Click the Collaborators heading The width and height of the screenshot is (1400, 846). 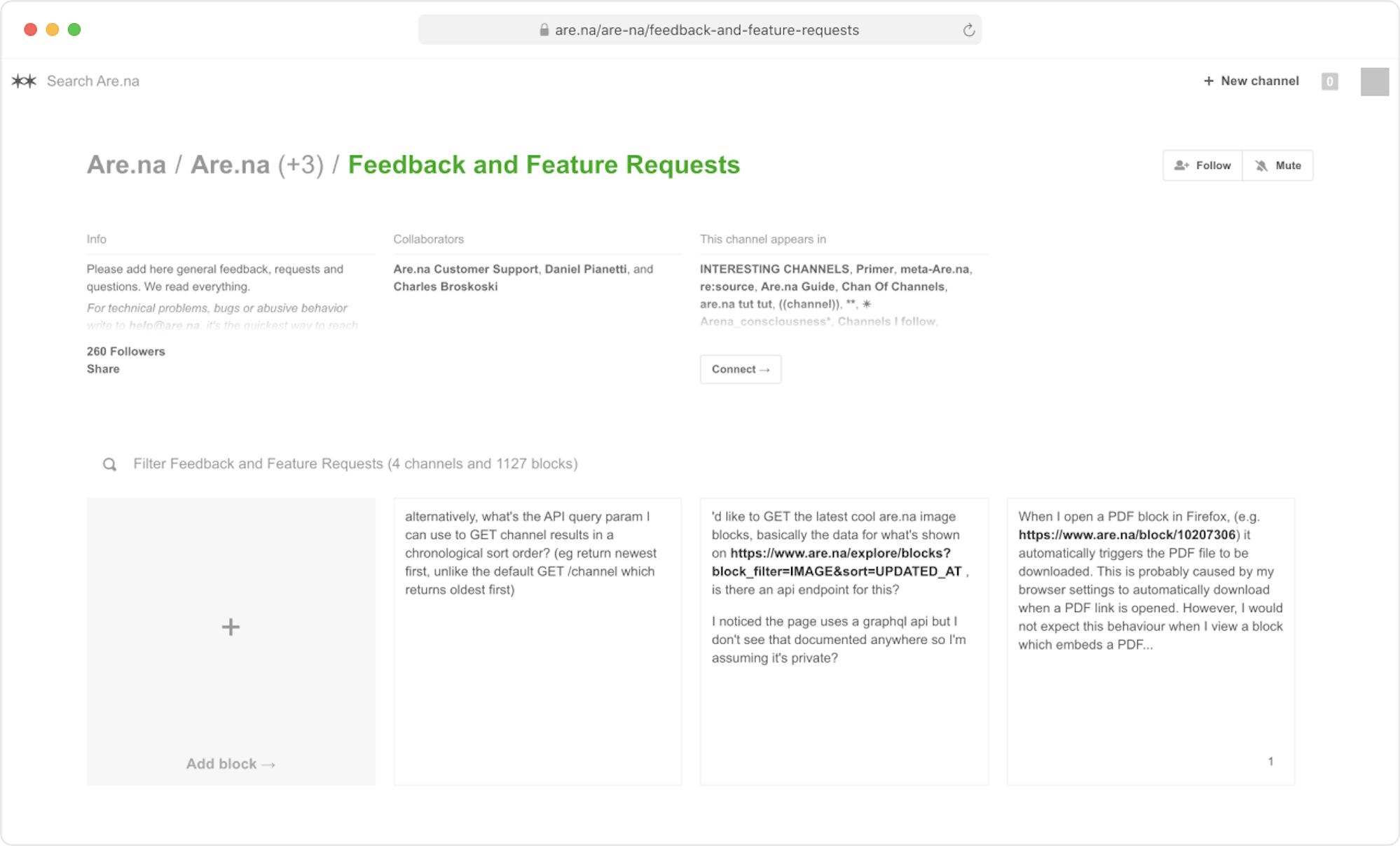(428, 239)
